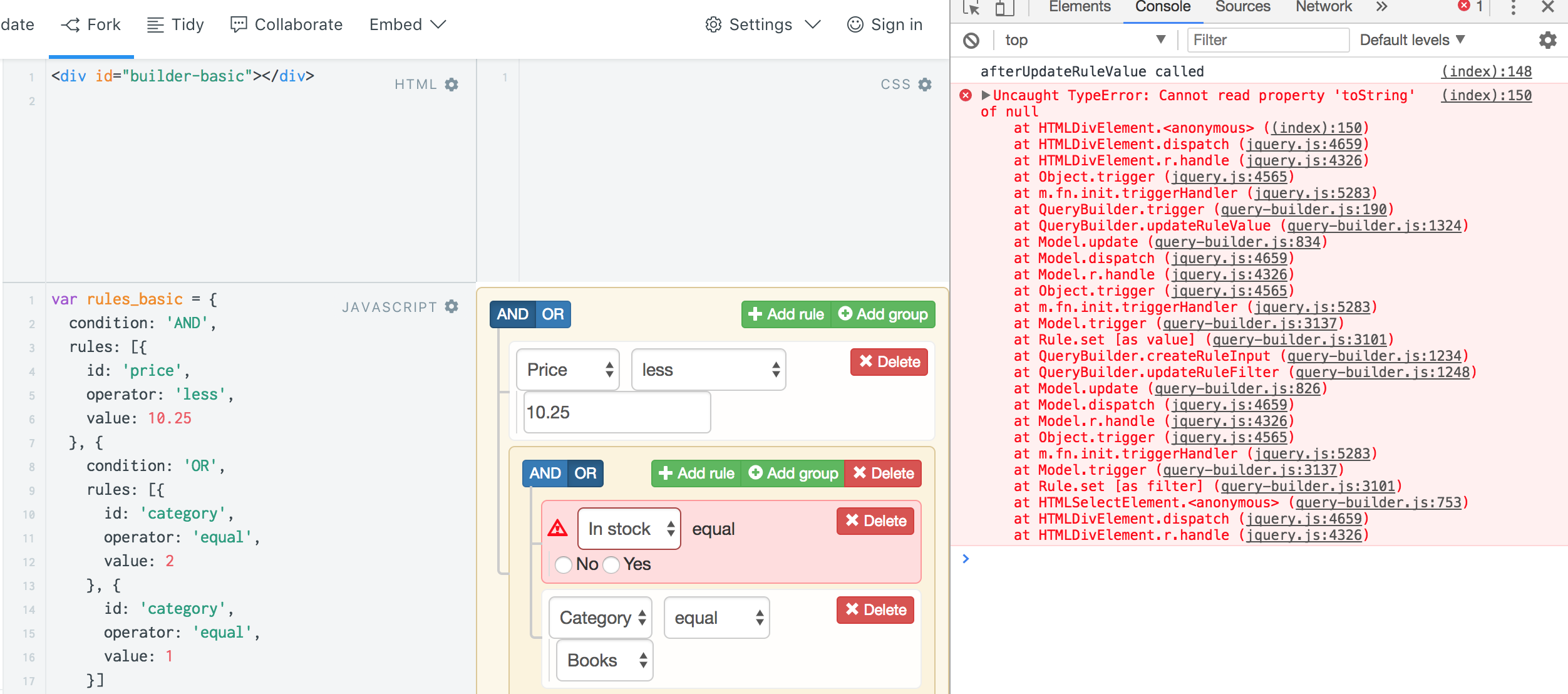Image resolution: width=1568 pixels, height=694 pixels.
Task: Open CSS panel settings gear
Action: pos(925,85)
